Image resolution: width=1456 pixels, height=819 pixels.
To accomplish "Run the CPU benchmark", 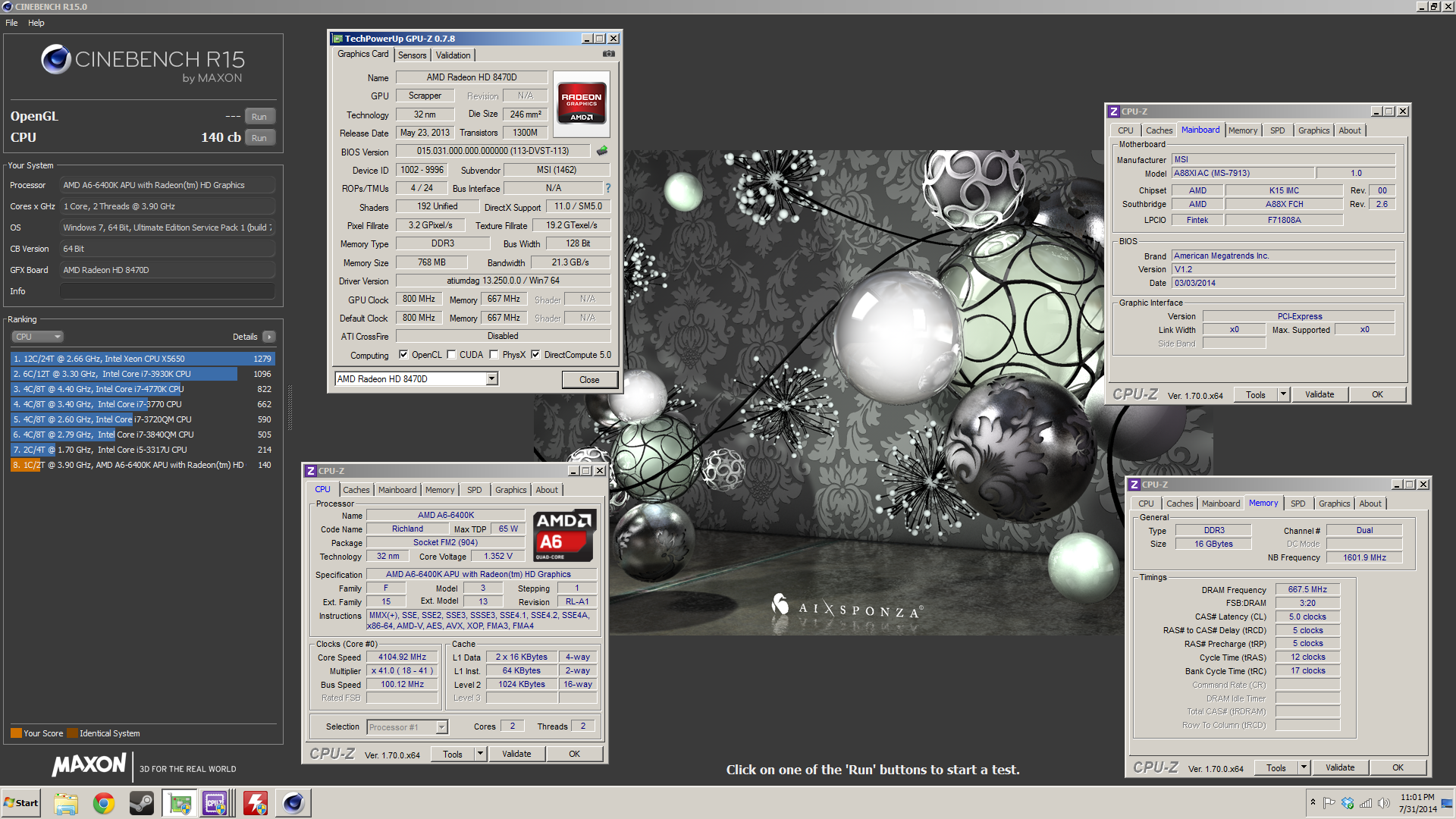I will 259,138.
